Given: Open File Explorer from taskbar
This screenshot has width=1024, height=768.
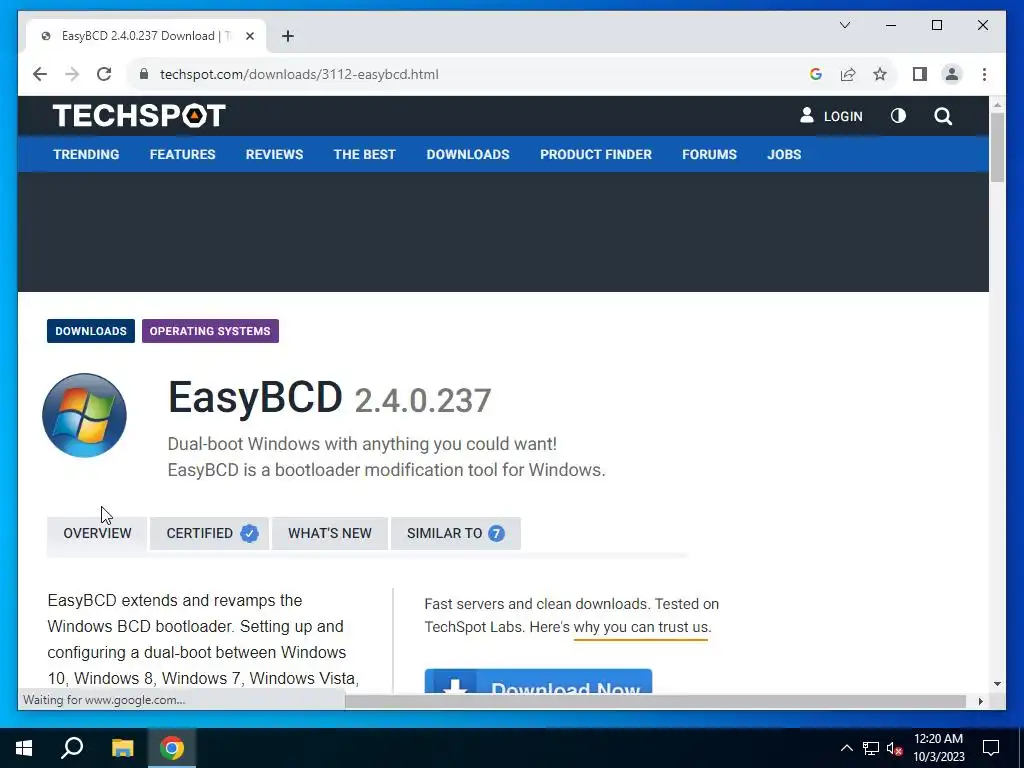Looking at the screenshot, I should pos(122,748).
